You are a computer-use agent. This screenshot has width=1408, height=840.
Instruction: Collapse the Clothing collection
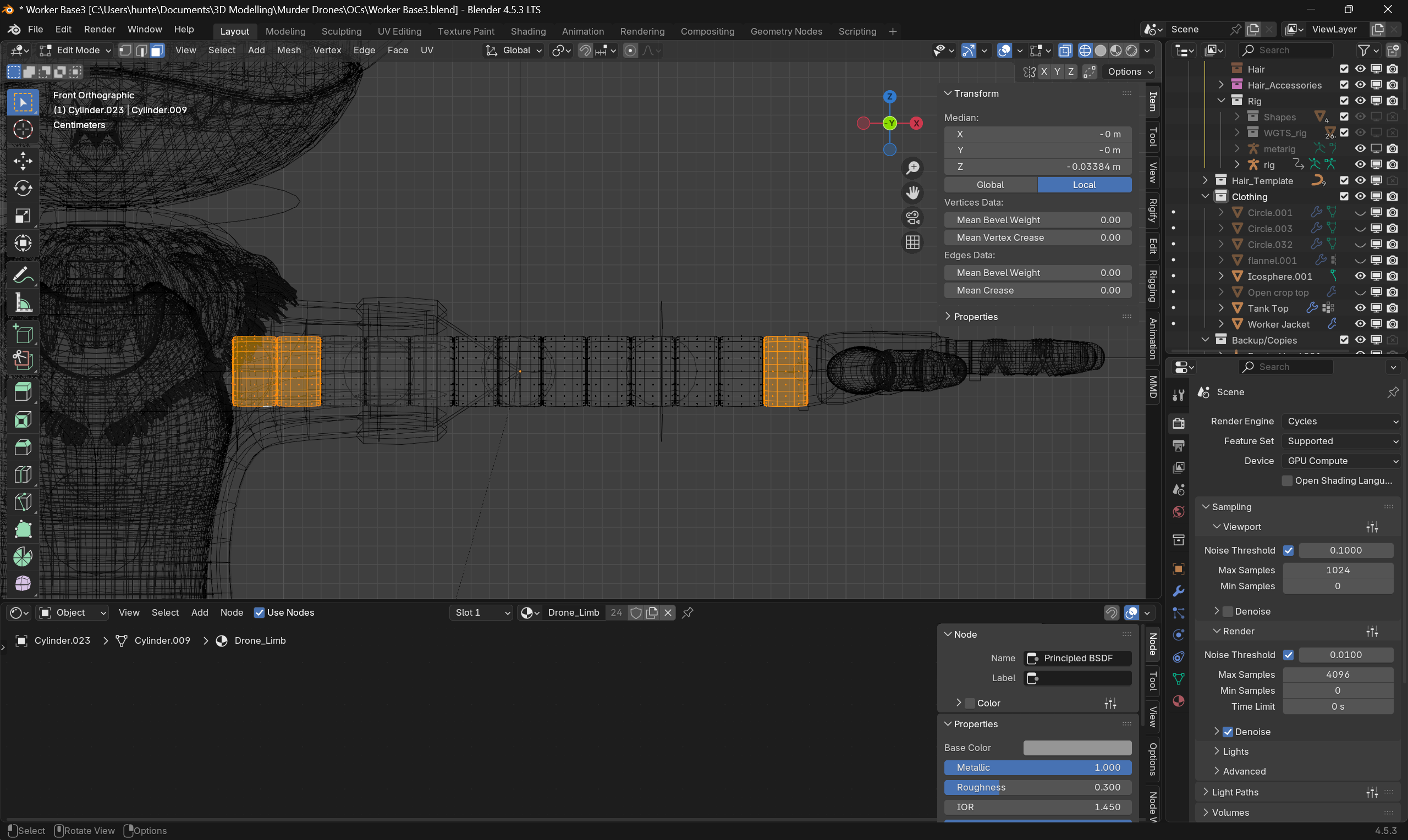pyautogui.click(x=1205, y=196)
